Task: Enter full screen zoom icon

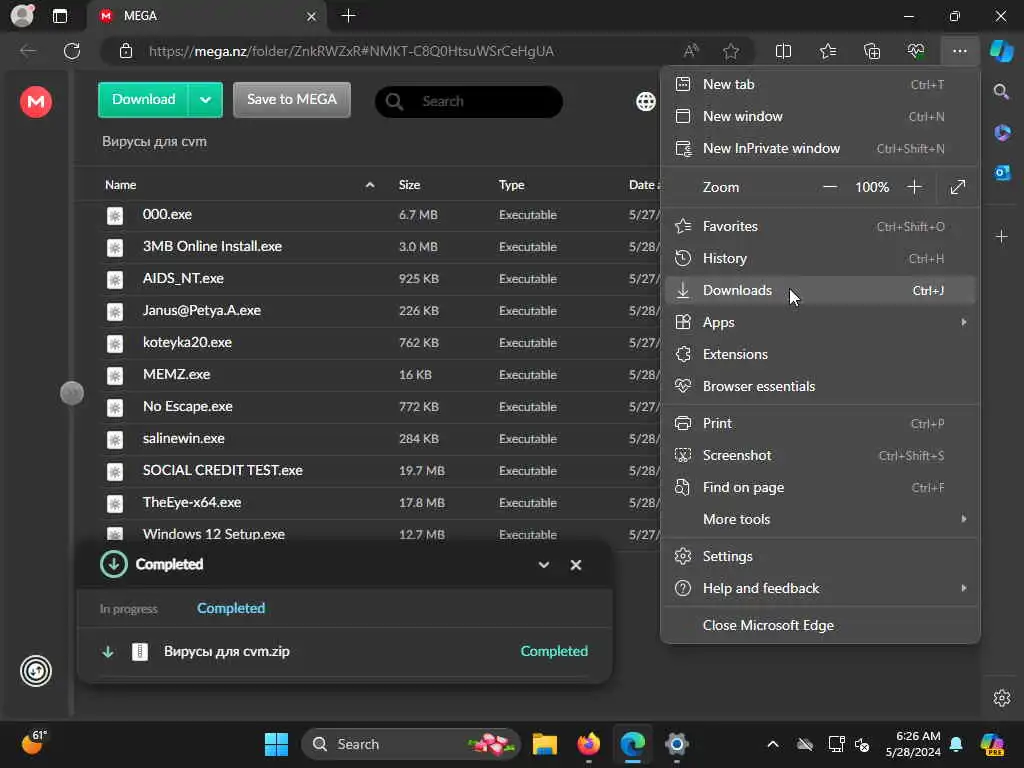Action: (957, 187)
